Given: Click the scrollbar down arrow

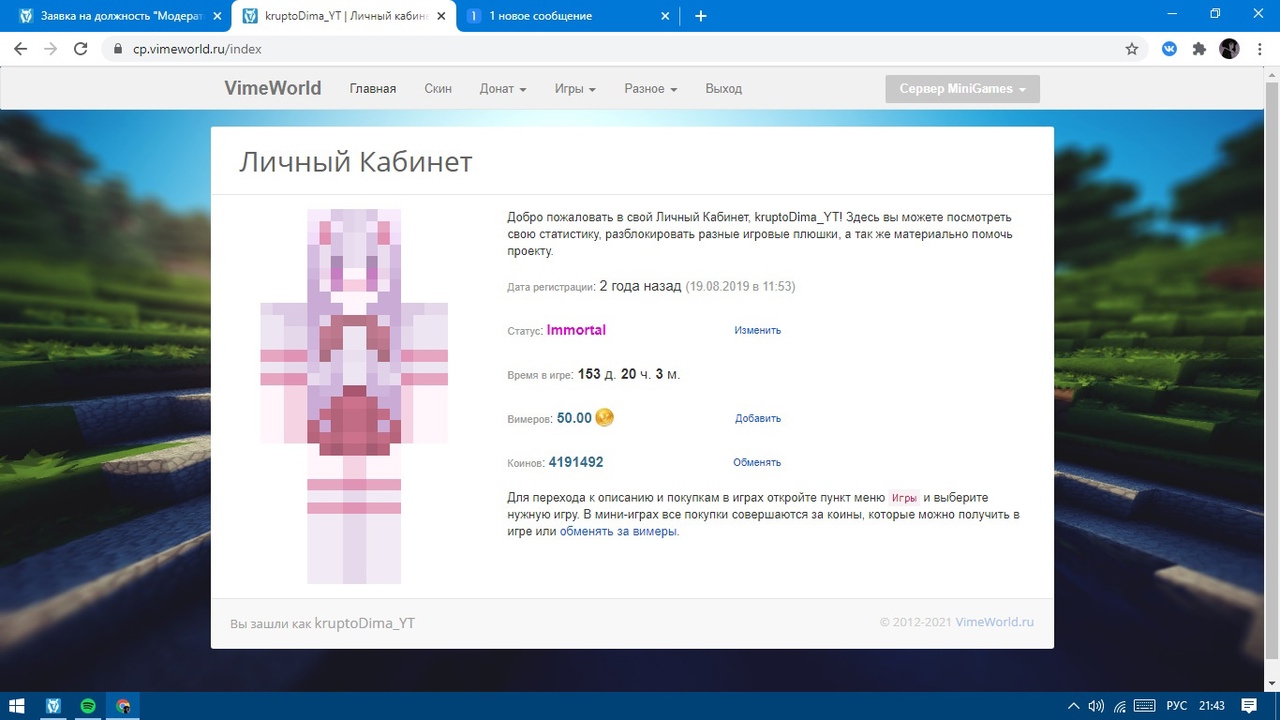Looking at the screenshot, I should [1272, 683].
